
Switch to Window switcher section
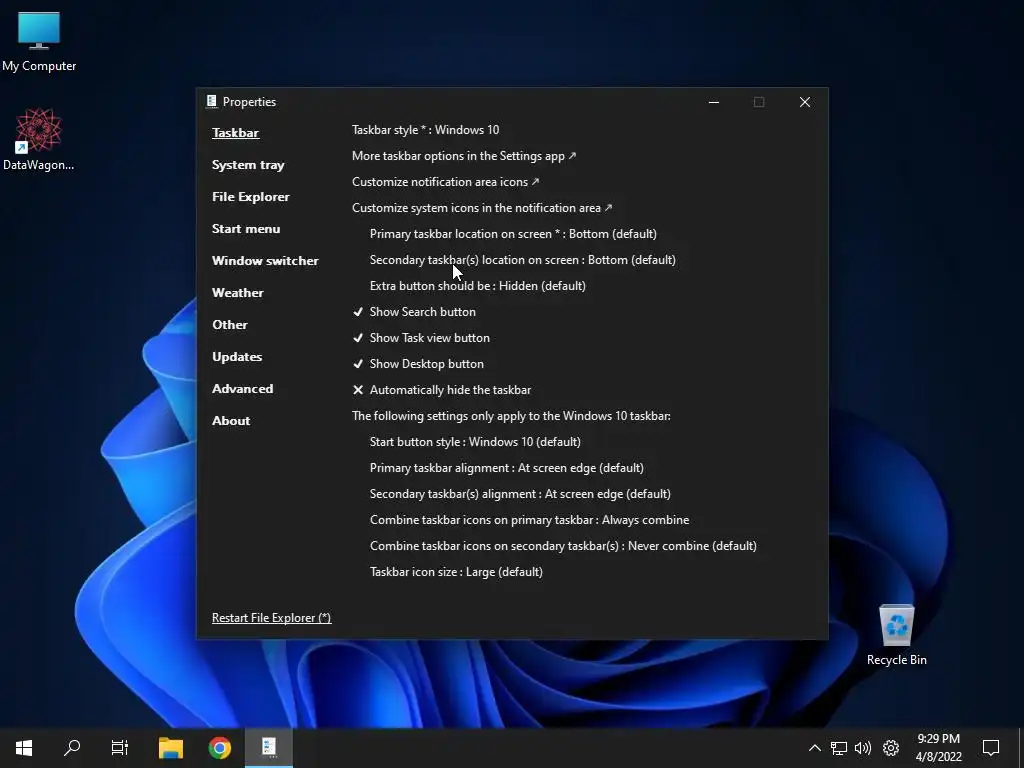click(265, 261)
